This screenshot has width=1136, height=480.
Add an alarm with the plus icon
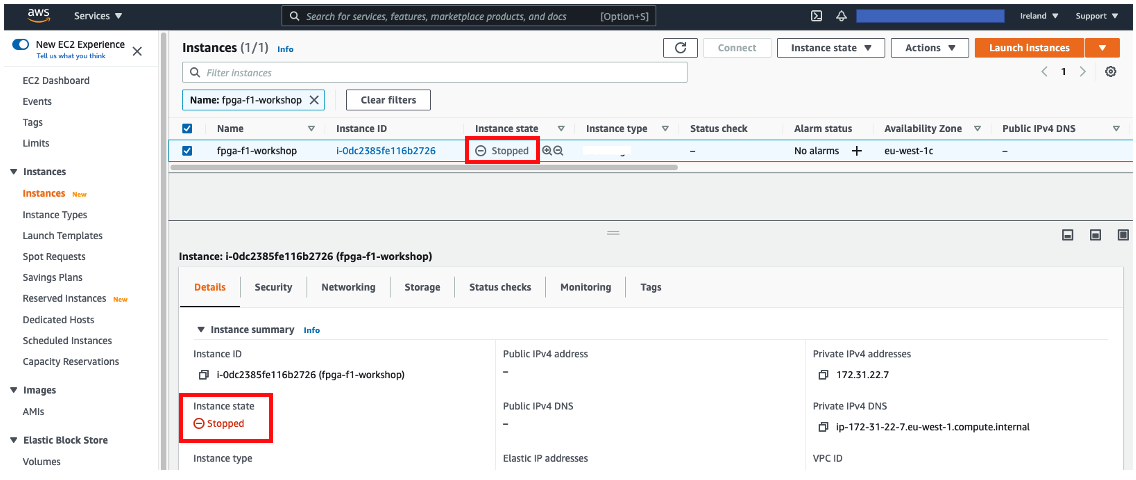pos(857,151)
